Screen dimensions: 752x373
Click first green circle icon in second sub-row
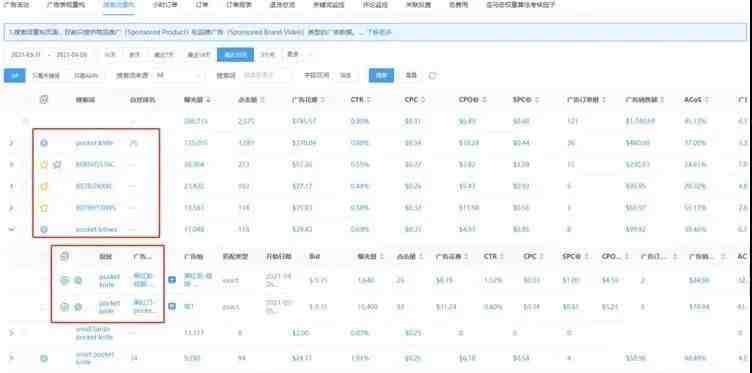pyautogui.click(x=64, y=306)
